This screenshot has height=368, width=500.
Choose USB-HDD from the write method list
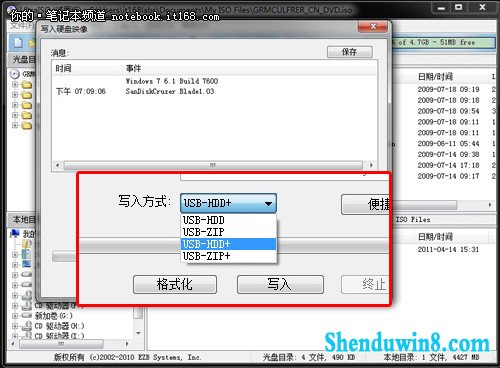(x=228, y=220)
